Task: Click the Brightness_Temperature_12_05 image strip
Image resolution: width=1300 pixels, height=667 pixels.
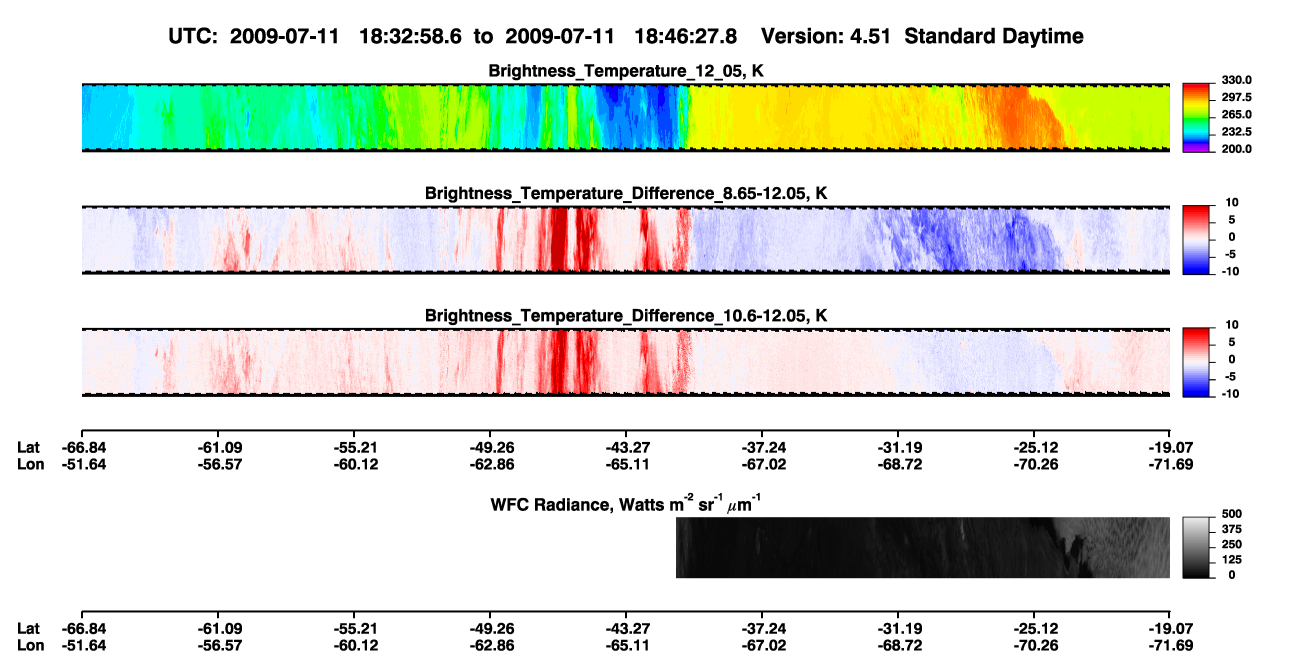Action: [625, 117]
